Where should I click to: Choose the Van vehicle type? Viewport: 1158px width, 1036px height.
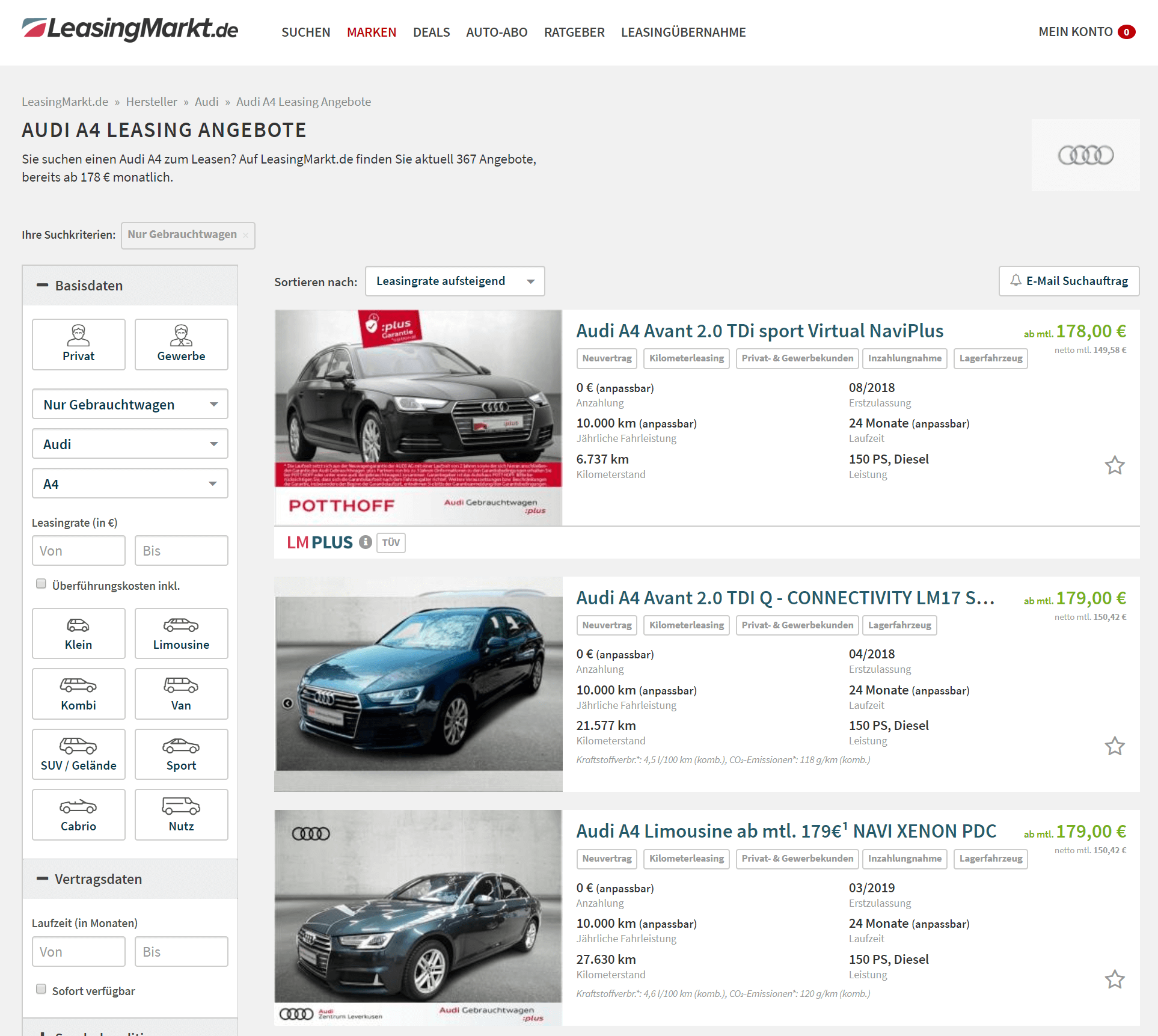181,694
